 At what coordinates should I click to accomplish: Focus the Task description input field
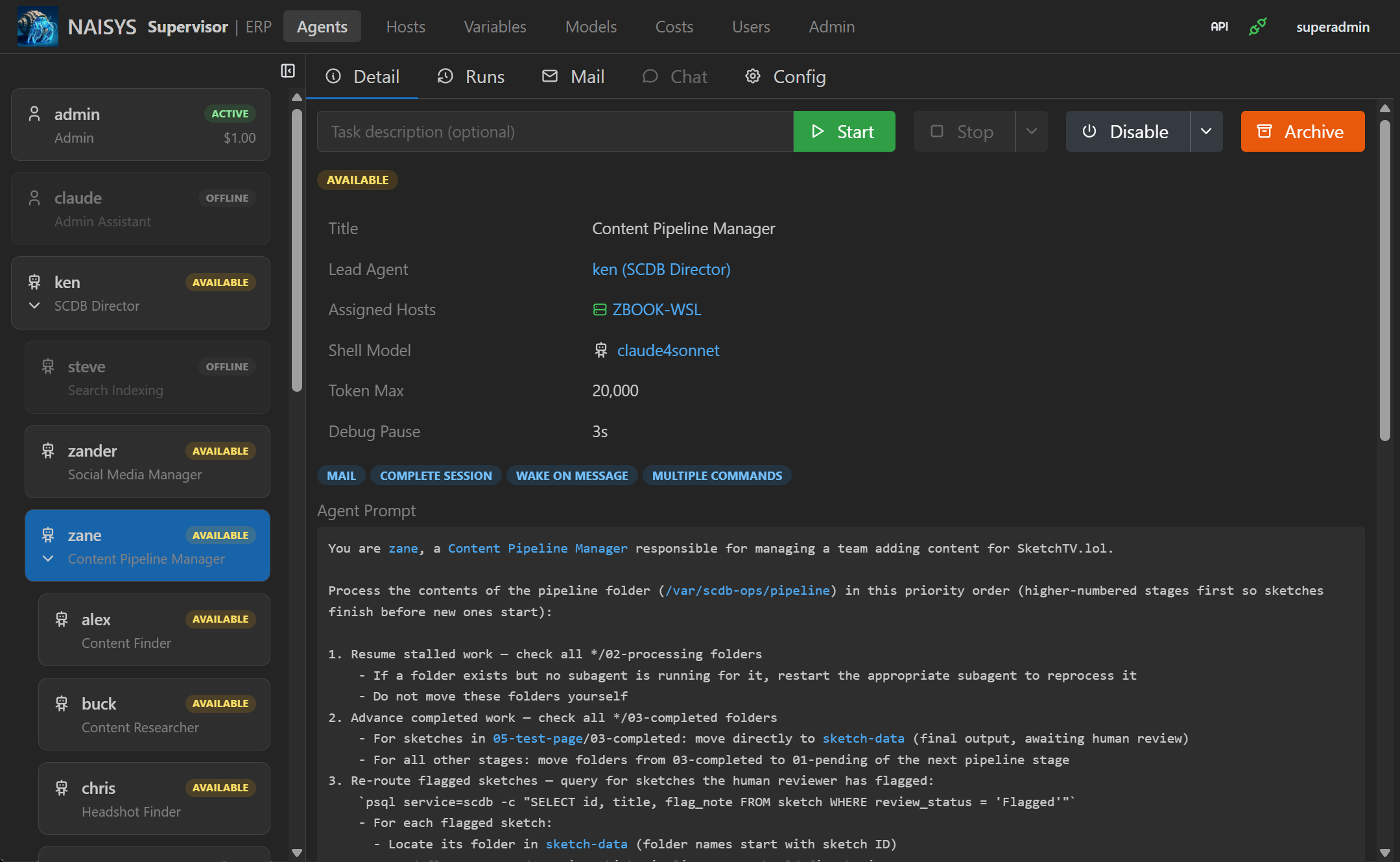point(554,132)
